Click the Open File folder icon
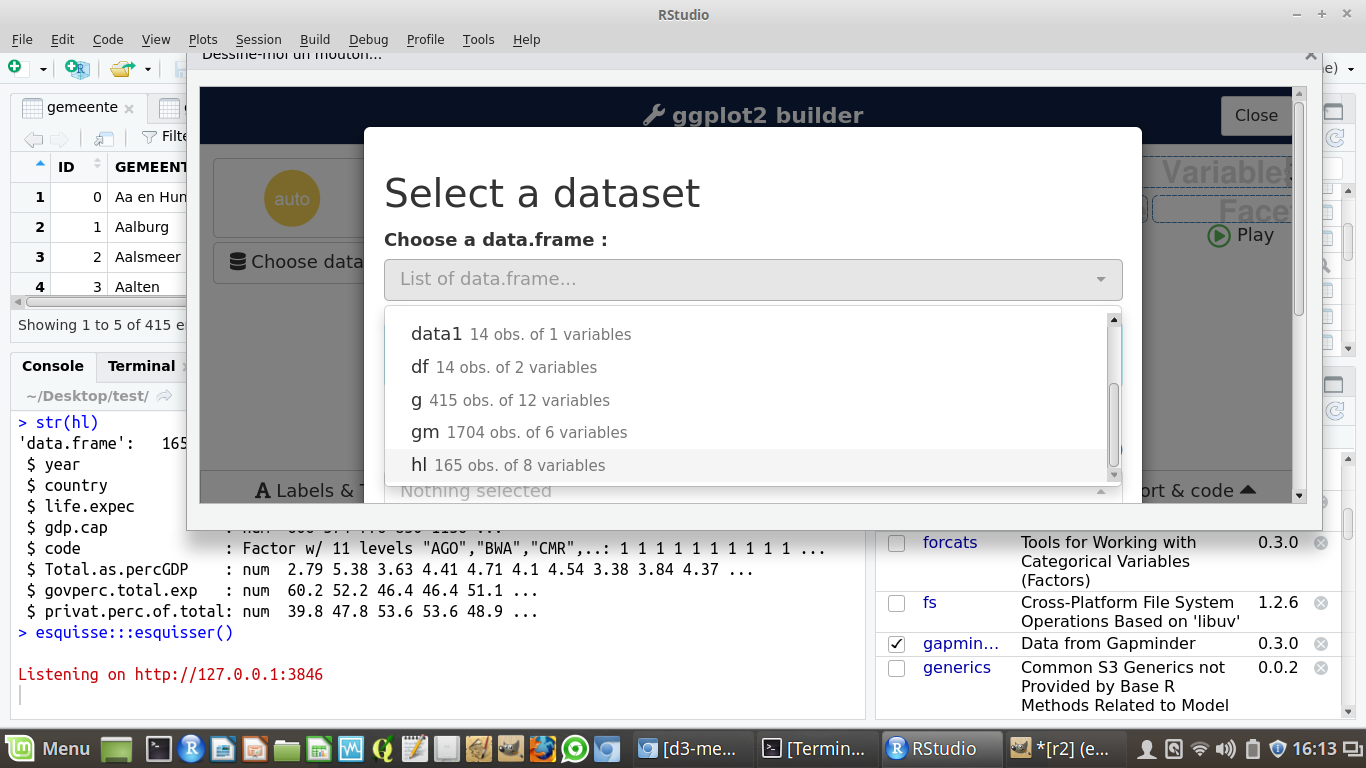This screenshot has height=768, width=1366. click(x=123, y=69)
